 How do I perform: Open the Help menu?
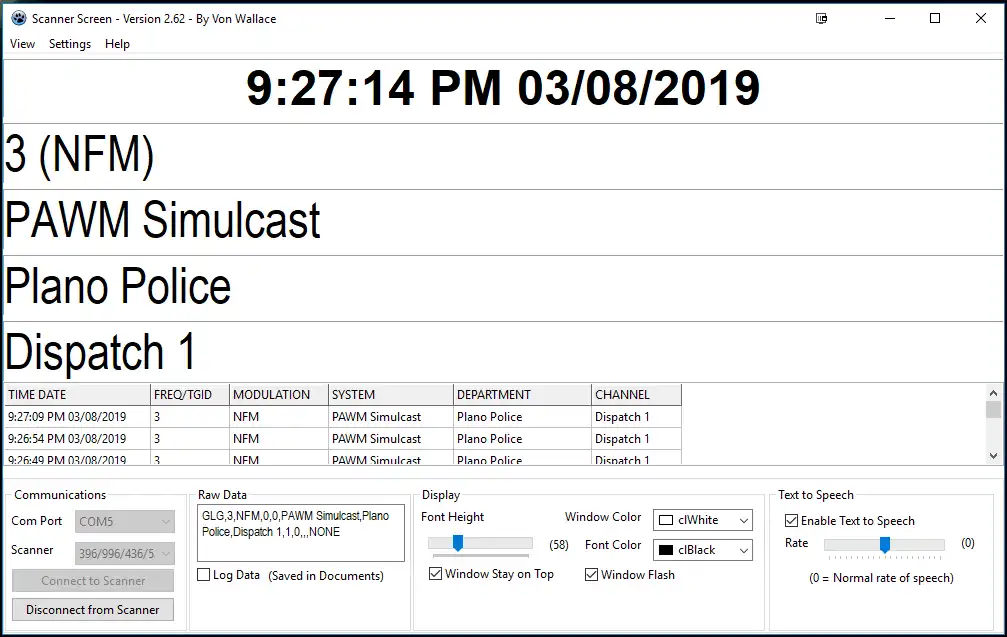pyautogui.click(x=118, y=44)
